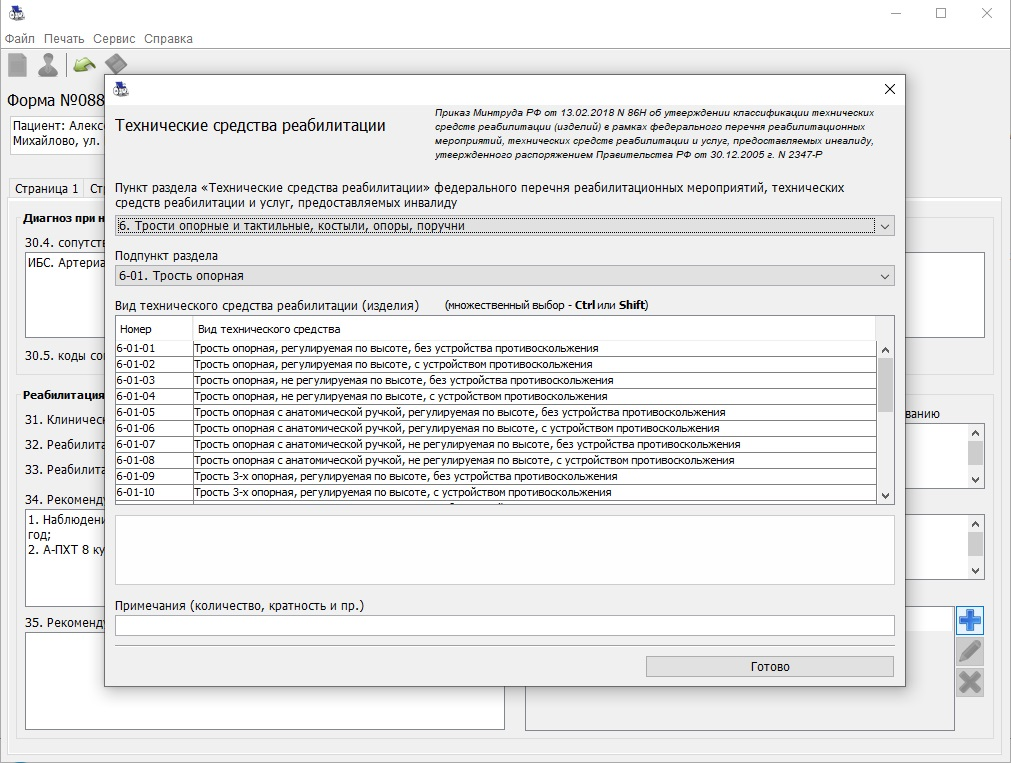Click the gray X delete icon

click(970, 682)
